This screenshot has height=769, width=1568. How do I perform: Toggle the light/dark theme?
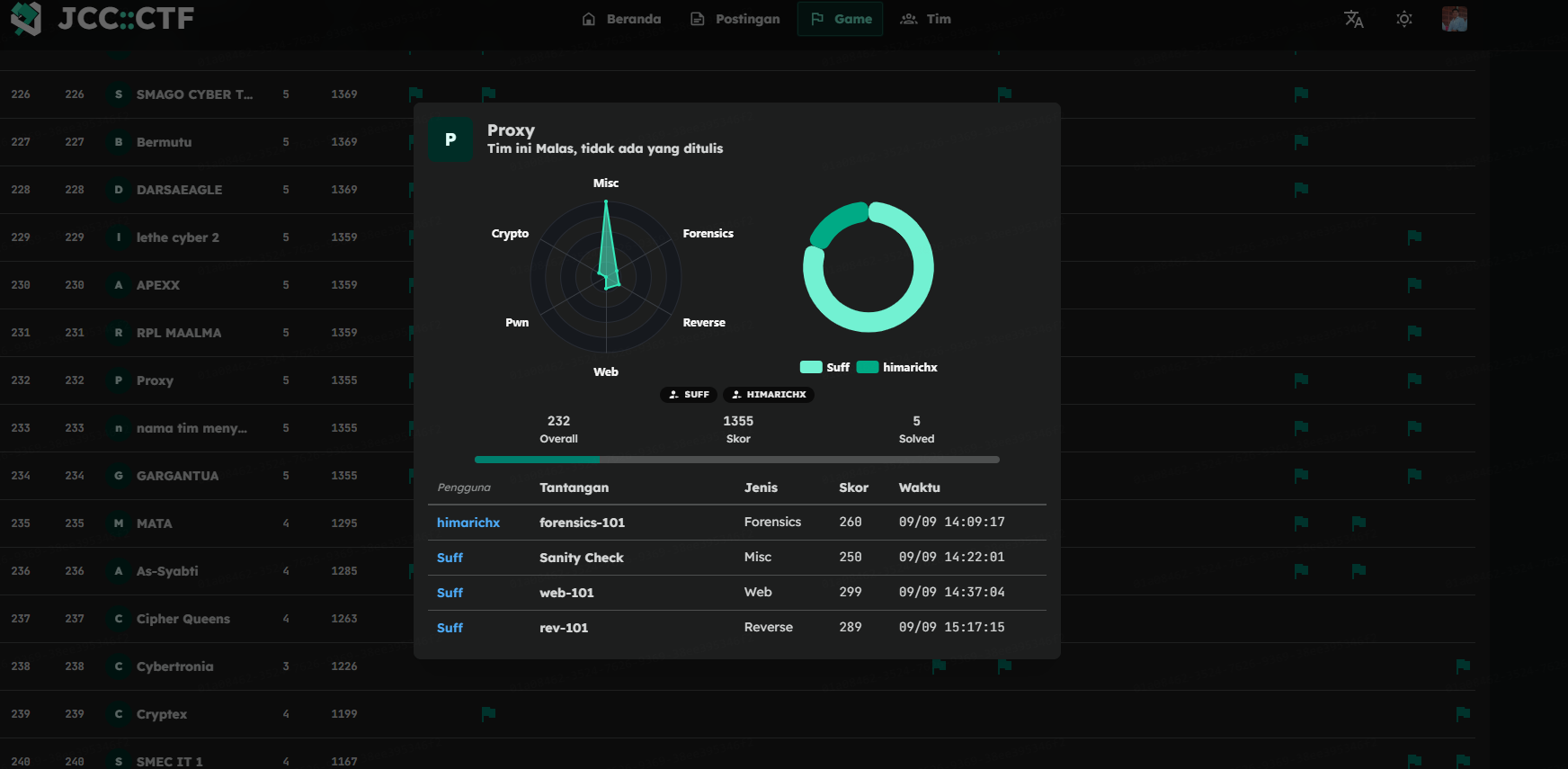coord(1403,19)
